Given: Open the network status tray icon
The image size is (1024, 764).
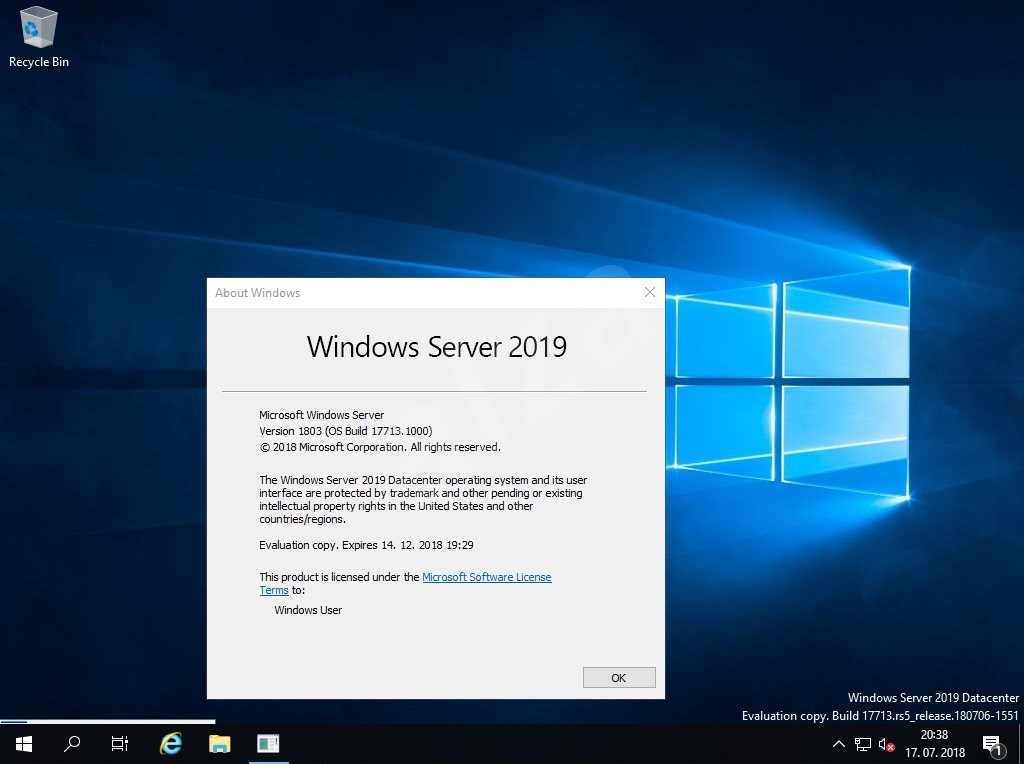Looking at the screenshot, I should pos(861,744).
